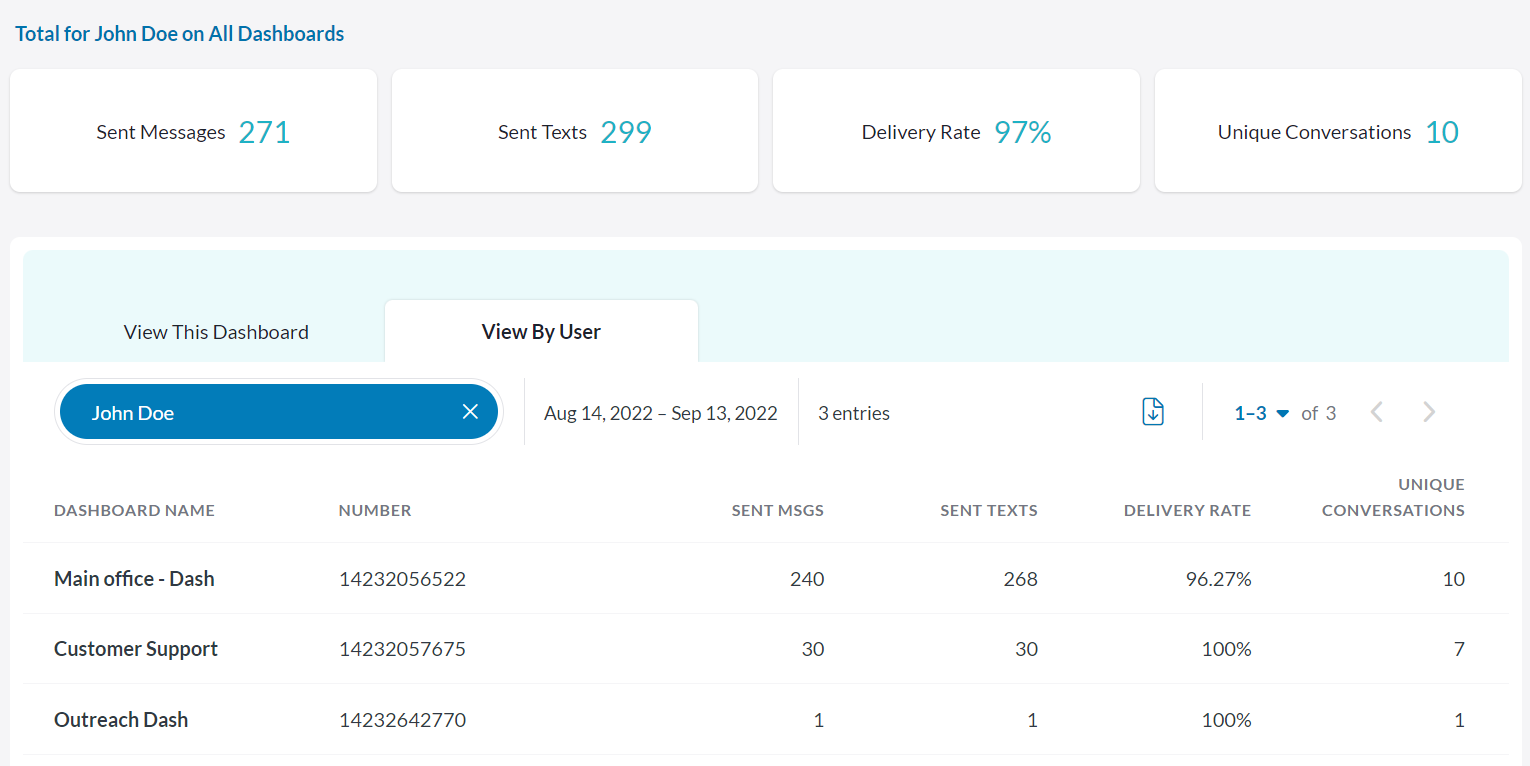Sort by Unique Conversations column
1530x766 pixels.
[1393, 497]
